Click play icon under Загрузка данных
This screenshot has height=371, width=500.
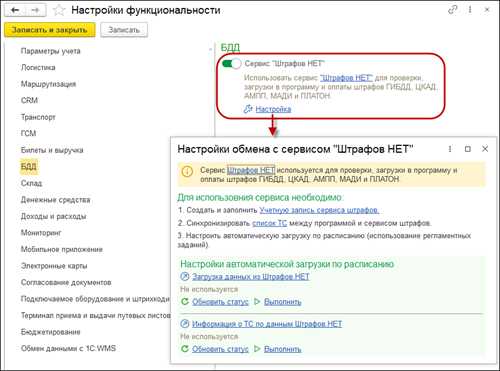click(257, 302)
